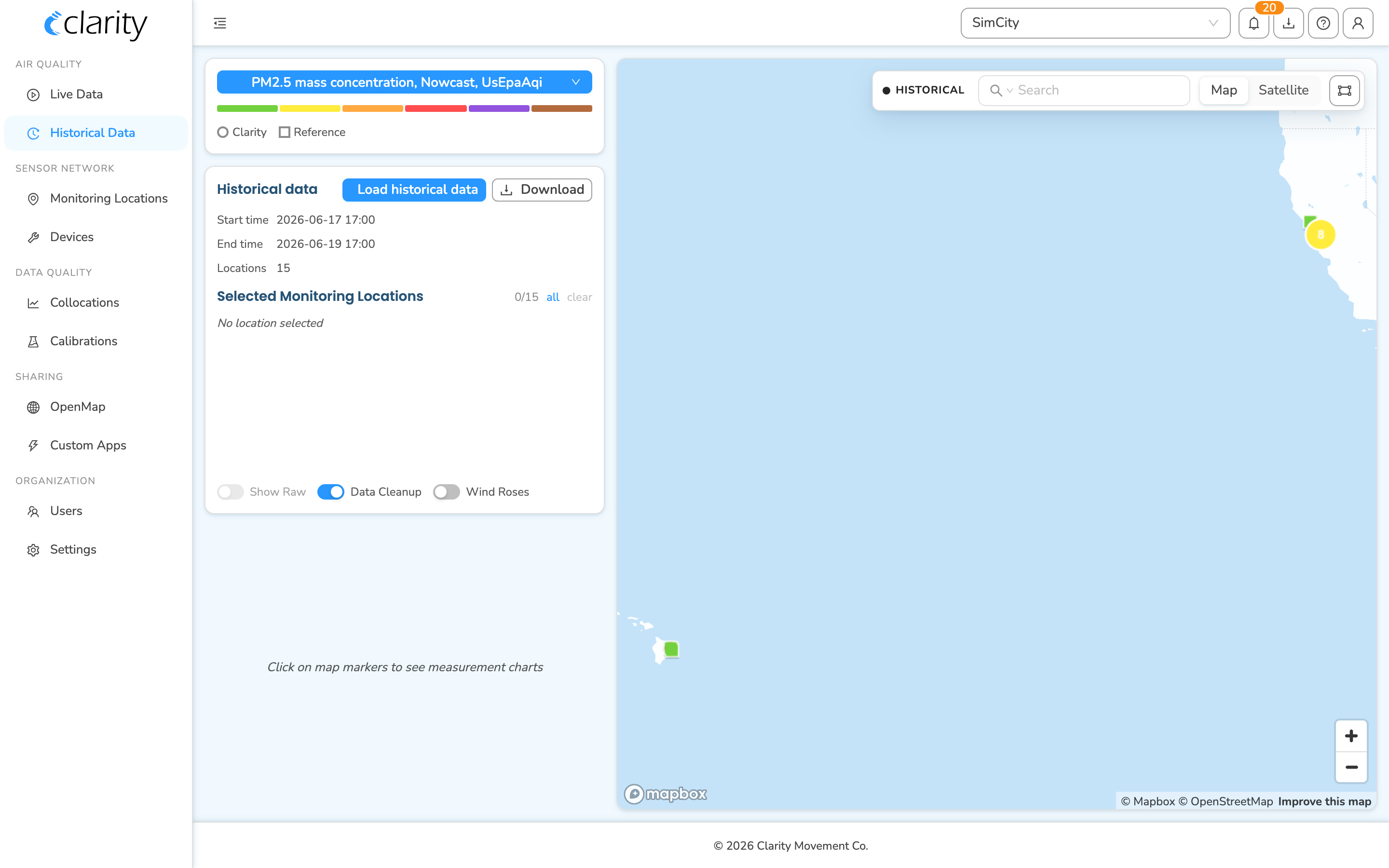
Task: Click the green AQI color segment
Action: (247, 108)
